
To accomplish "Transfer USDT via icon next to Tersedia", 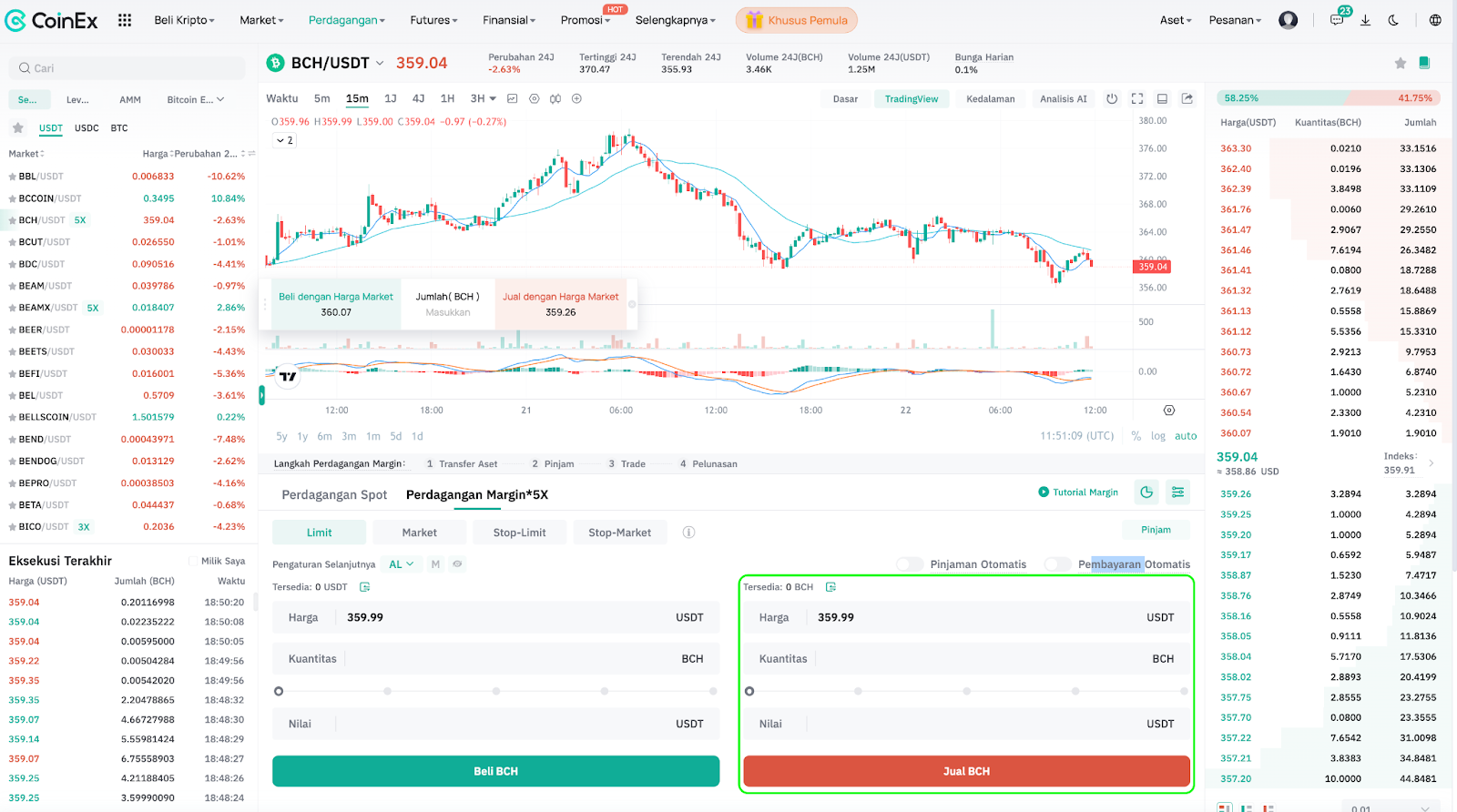I will 364,587.
